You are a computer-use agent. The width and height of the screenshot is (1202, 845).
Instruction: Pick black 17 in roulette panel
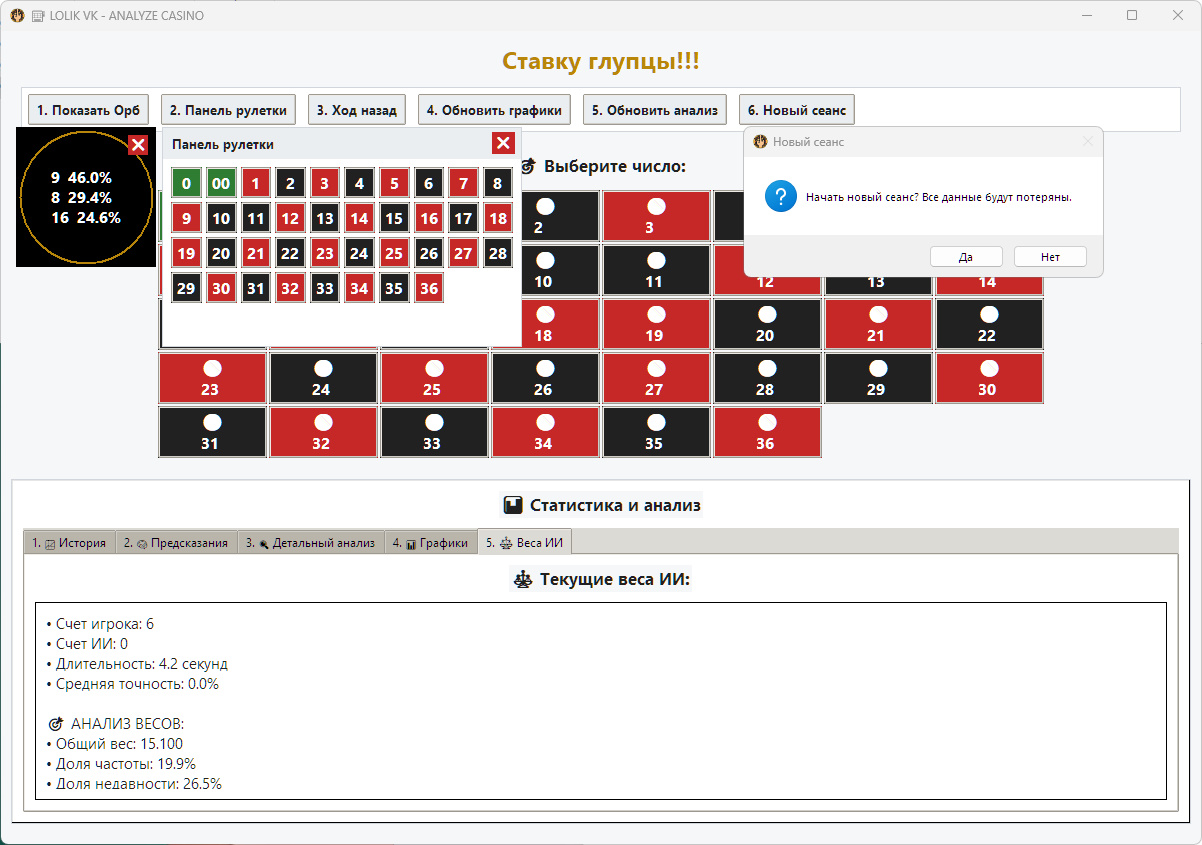(463, 218)
